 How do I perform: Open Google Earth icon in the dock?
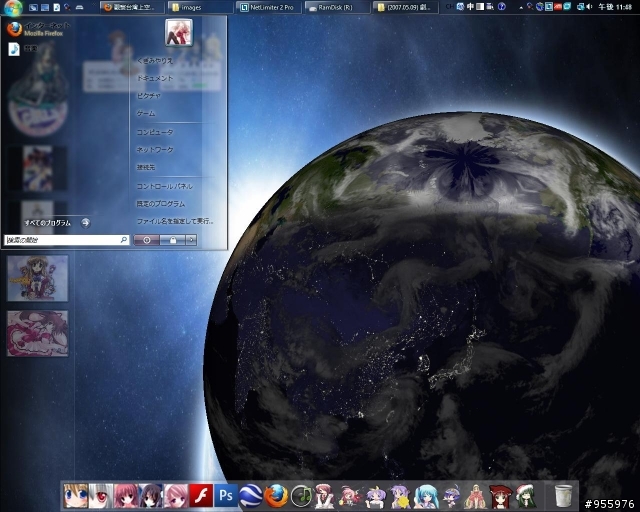click(252, 495)
